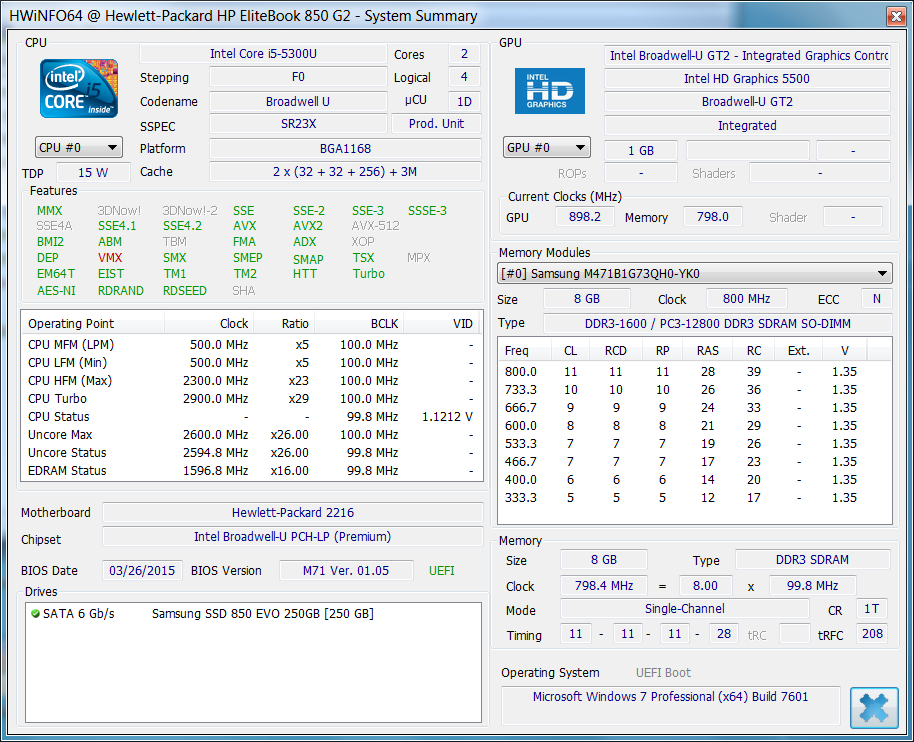Click the GPU clock value 898.2
This screenshot has height=742, width=914.
click(584, 217)
